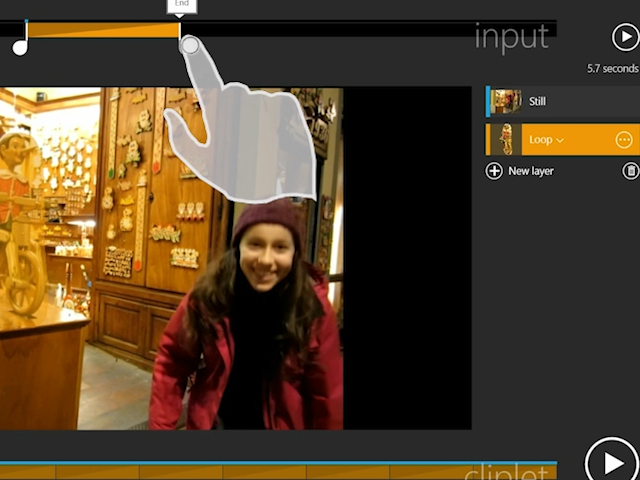Click the Still layer thumbnail
This screenshot has width=640, height=480.
pyautogui.click(x=507, y=101)
